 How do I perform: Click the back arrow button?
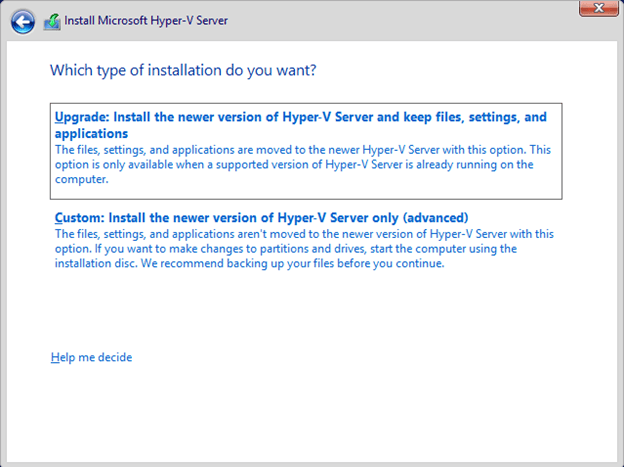tap(23, 20)
